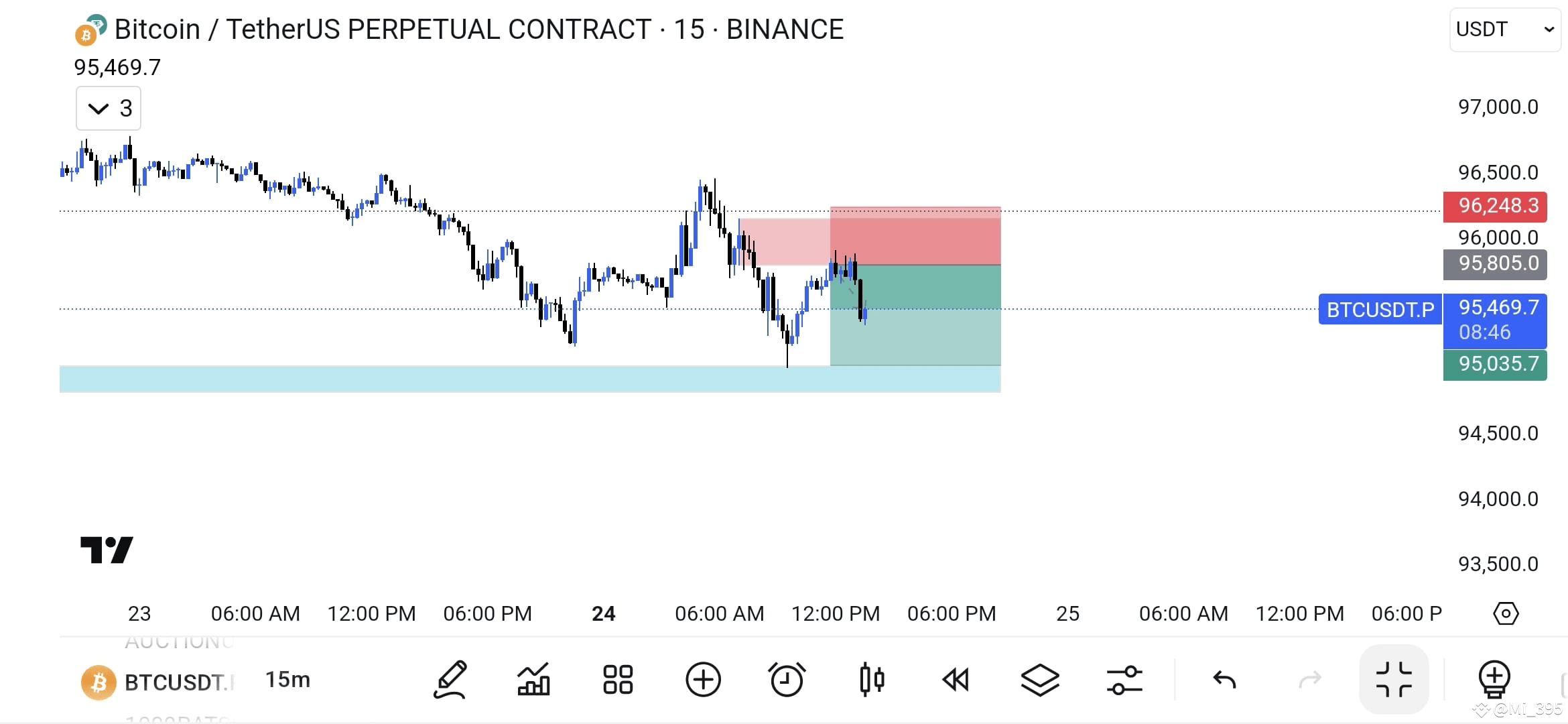Screen dimensions: 1568x724
Task: Toggle the exit-fullscreen chart control
Action: pos(1394,680)
